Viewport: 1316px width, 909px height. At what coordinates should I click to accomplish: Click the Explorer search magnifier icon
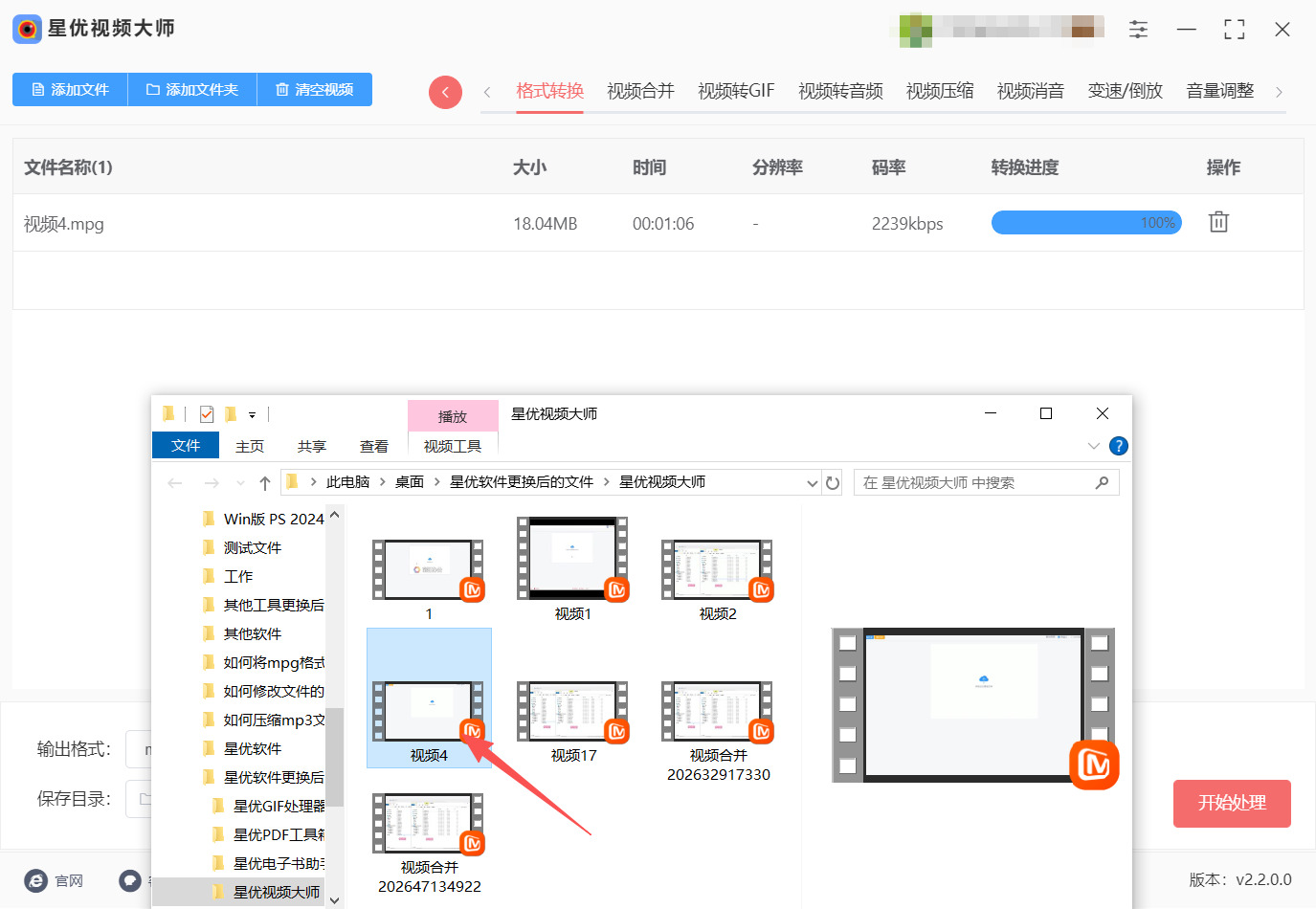pyautogui.click(x=1102, y=483)
